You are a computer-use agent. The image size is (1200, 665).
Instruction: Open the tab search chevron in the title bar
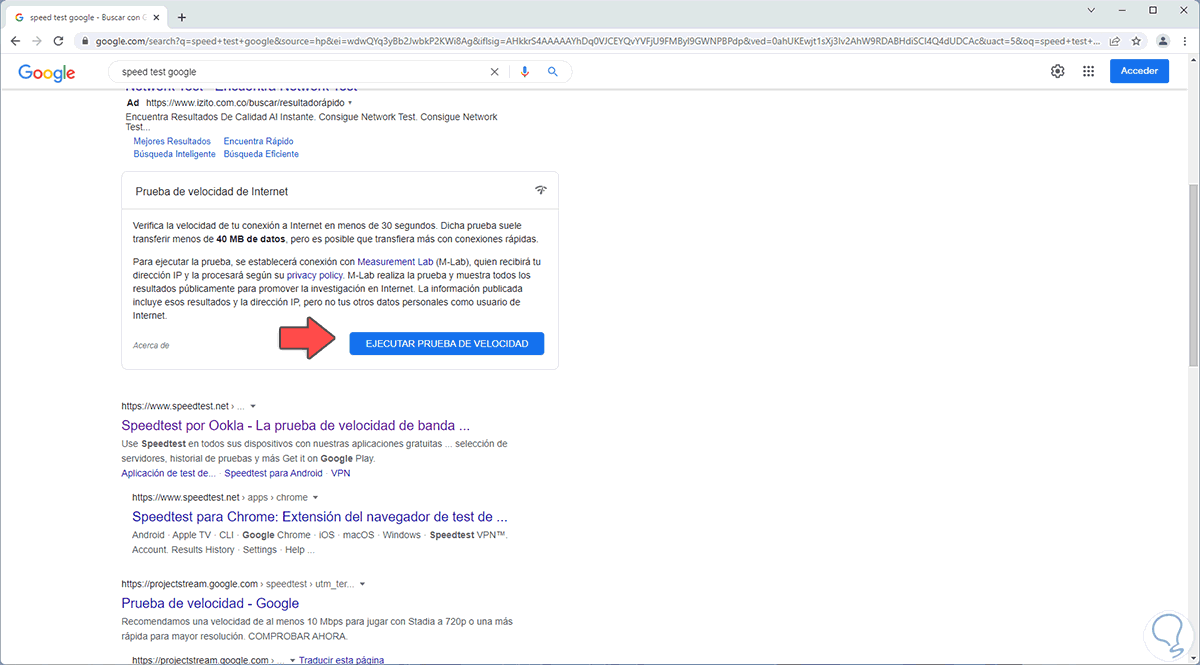(x=1093, y=10)
